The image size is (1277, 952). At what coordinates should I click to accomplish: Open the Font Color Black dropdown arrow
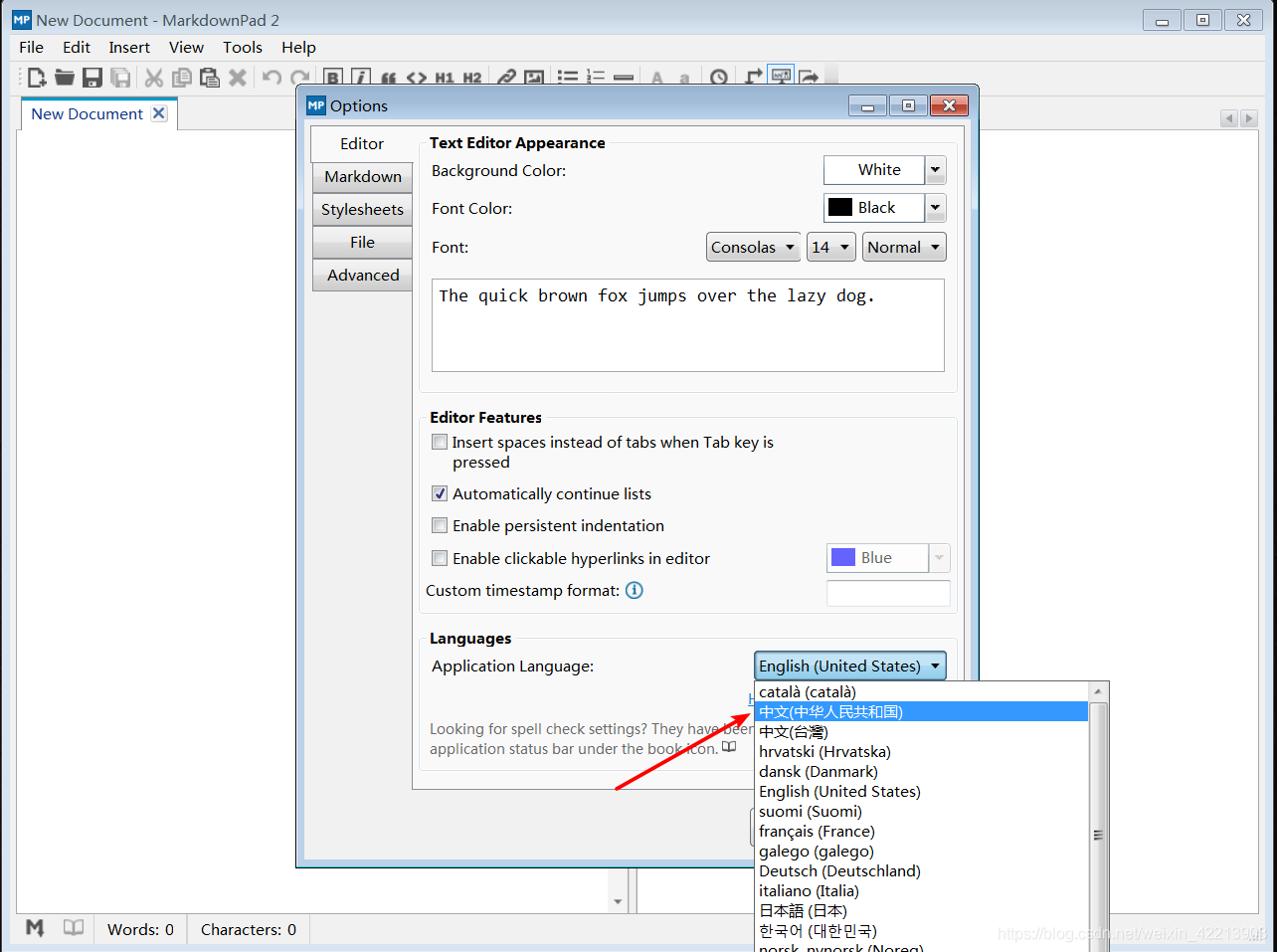click(935, 208)
